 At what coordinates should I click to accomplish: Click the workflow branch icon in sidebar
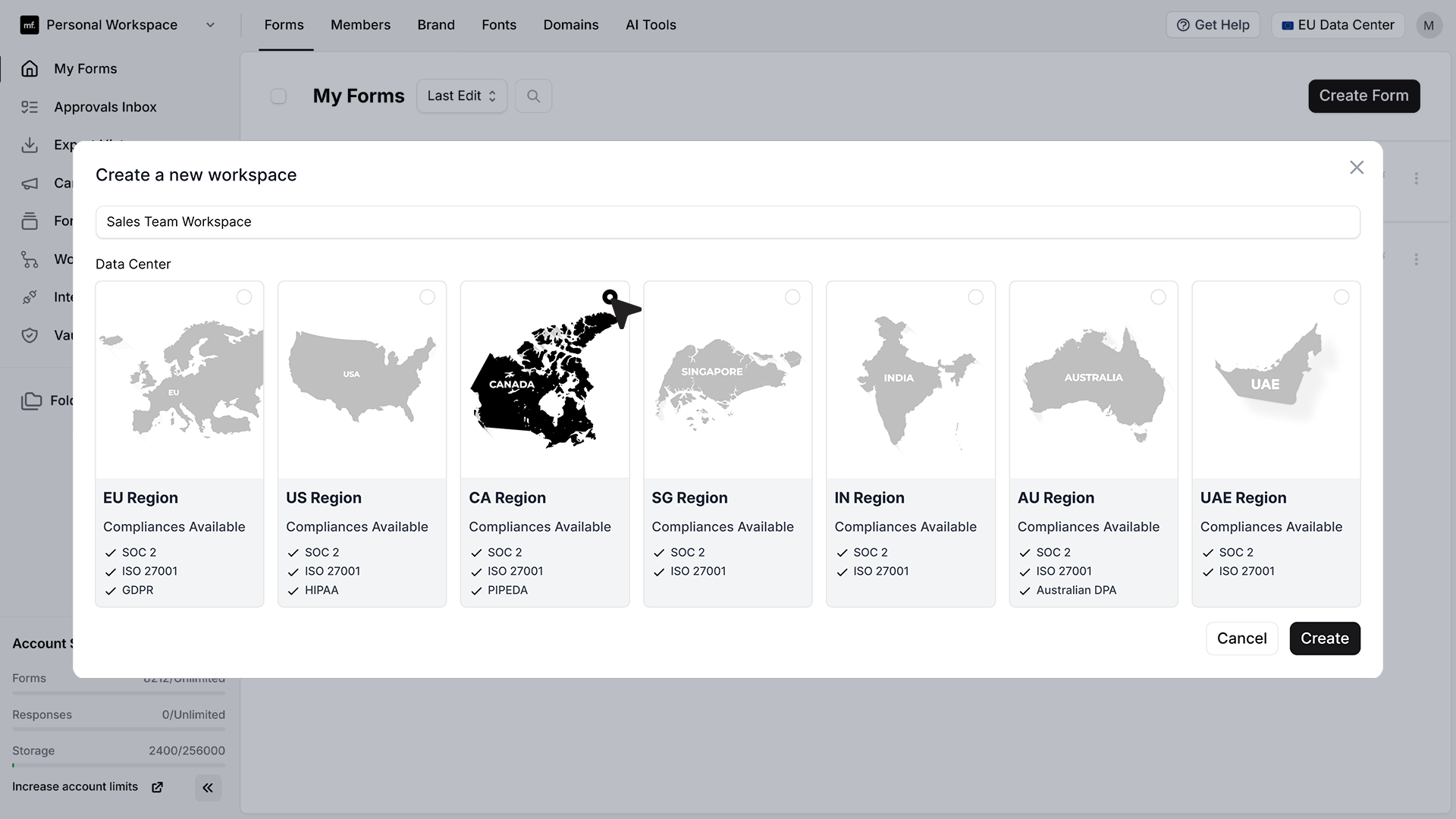coord(30,259)
